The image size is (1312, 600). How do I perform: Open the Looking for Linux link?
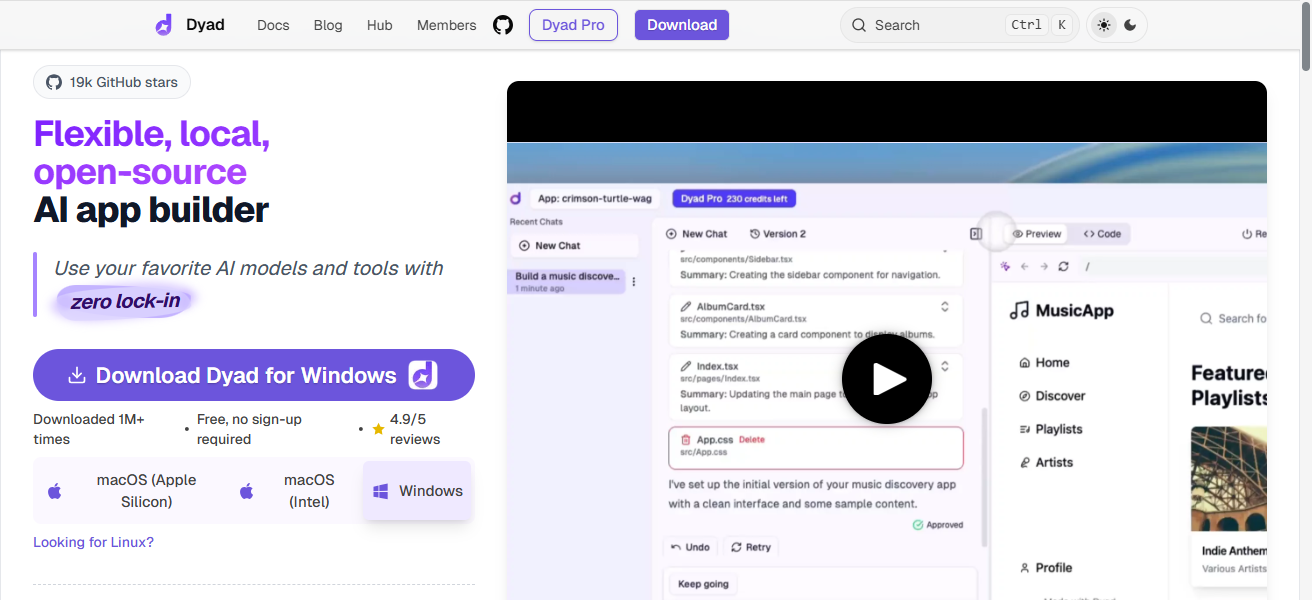93,542
